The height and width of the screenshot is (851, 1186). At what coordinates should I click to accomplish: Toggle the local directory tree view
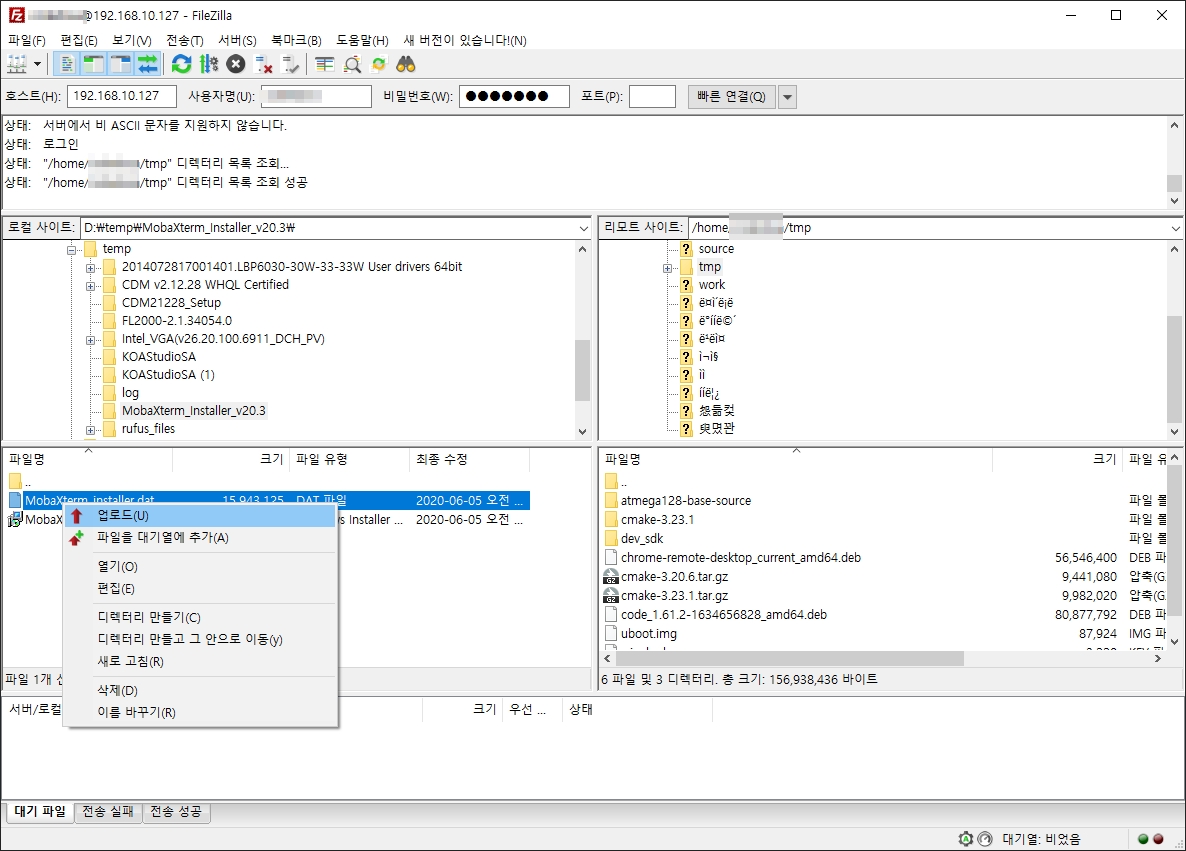pos(93,64)
